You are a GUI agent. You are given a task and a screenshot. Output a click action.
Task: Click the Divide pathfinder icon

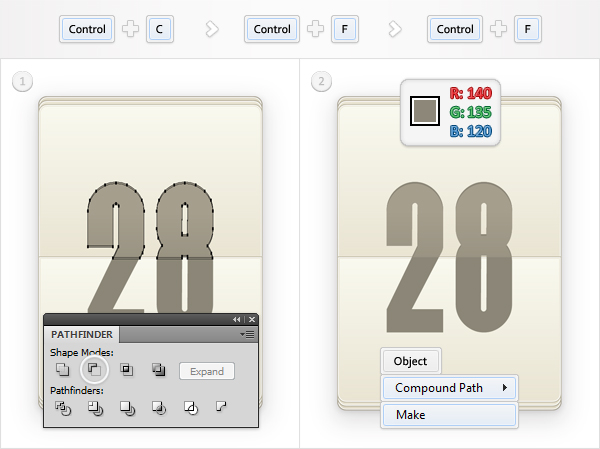coord(63,408)
